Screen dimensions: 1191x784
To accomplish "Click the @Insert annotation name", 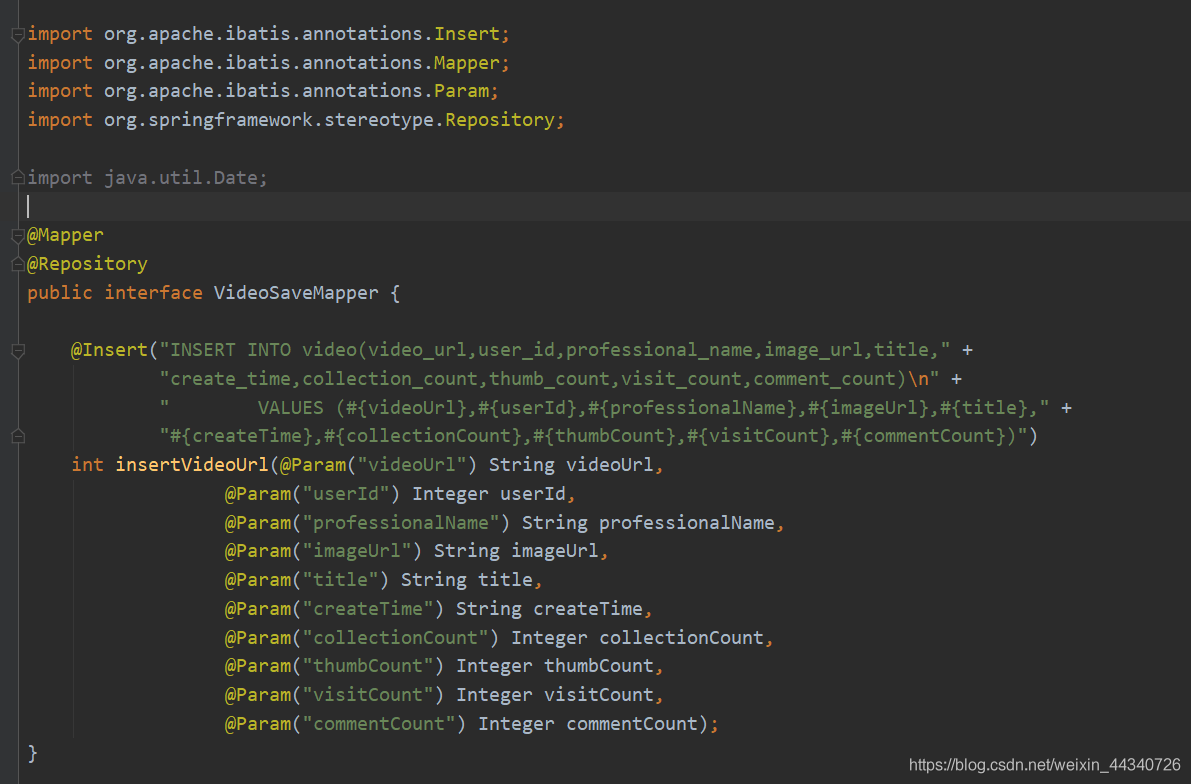I will click(x=109, y=350).
